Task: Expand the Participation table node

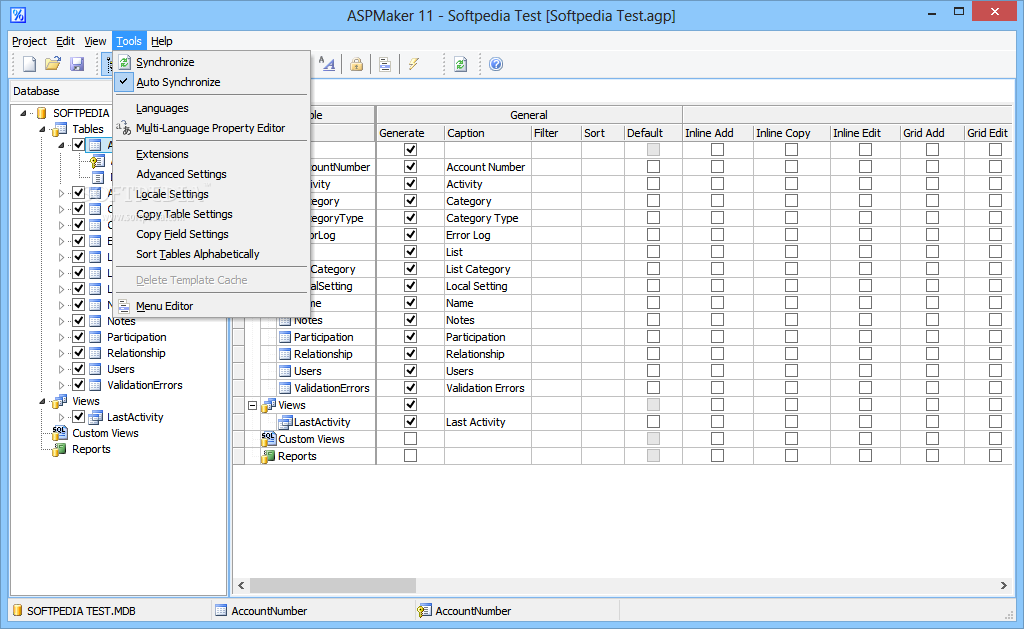Action: (x=61, y=337)
